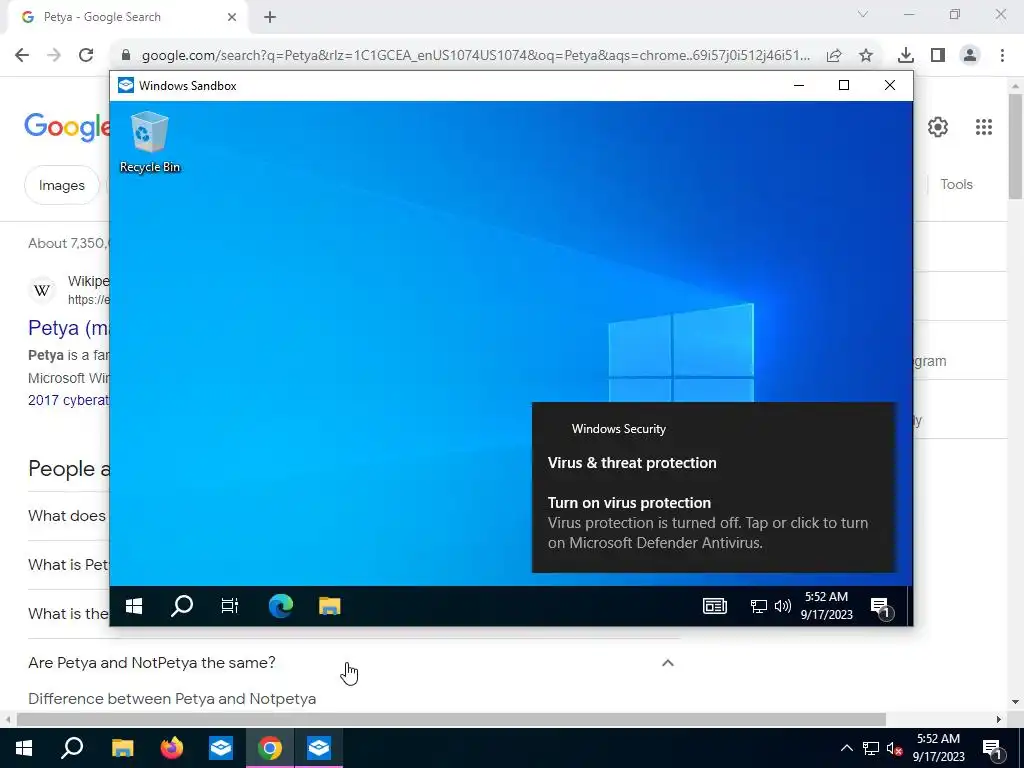Image resolution: width=1024 pixels, height=768 pixels.
Task: Open the Tools search options
Action: click(x=956, y=185)
